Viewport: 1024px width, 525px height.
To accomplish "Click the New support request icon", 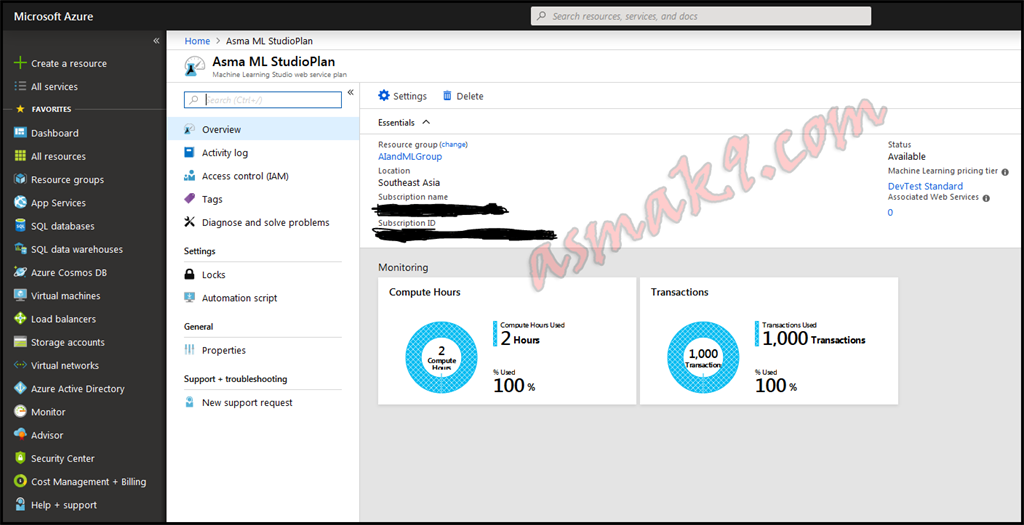I will click(189, 402).
